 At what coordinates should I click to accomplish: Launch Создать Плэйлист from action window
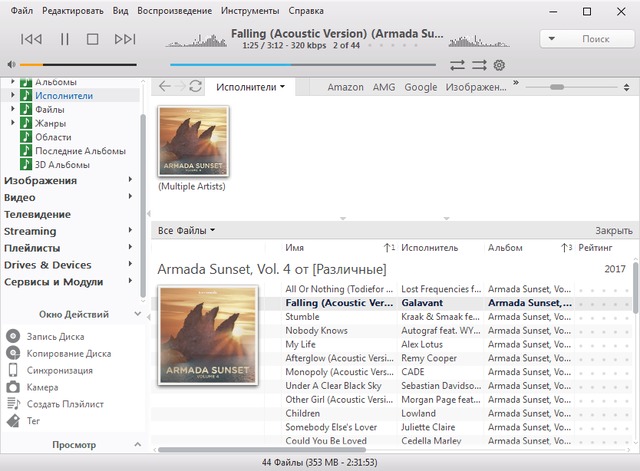tap(13, 404)
